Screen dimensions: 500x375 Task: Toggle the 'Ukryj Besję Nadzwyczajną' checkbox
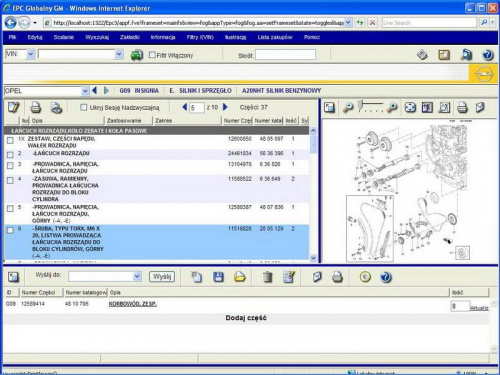tap(84, 107)
